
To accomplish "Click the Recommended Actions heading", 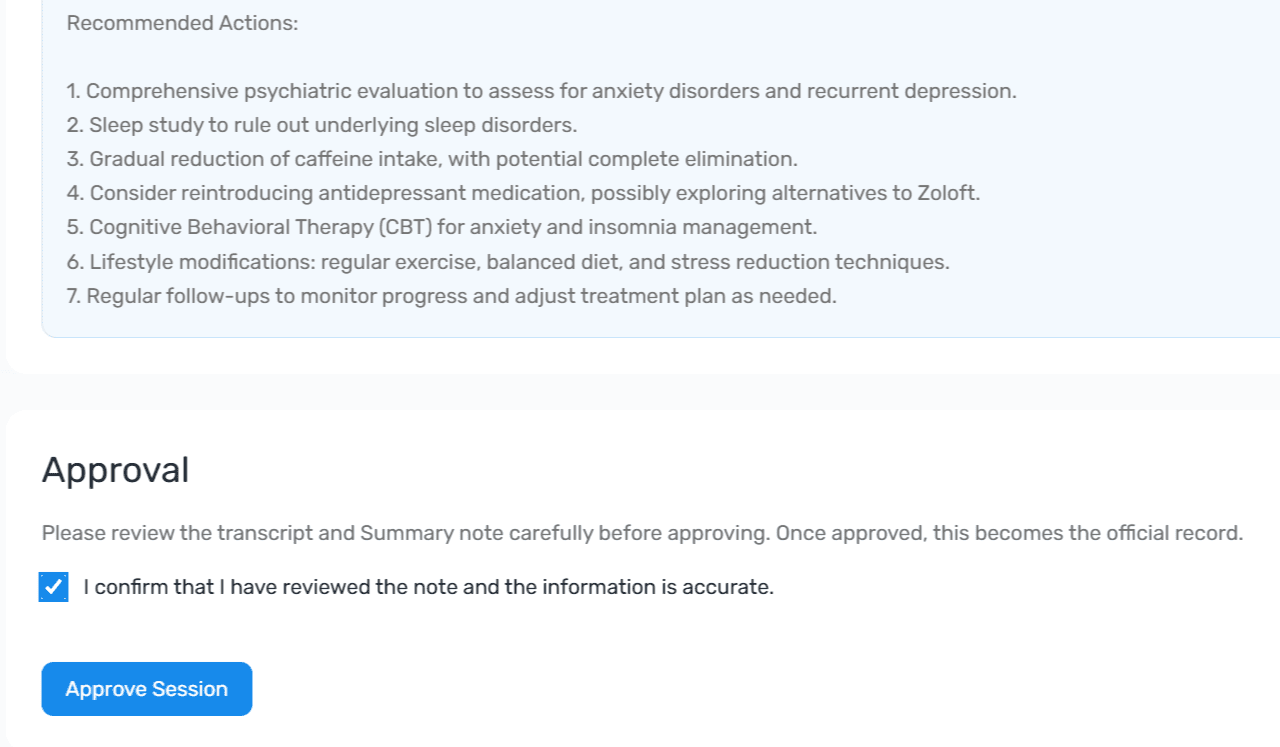I will [x=182, y=23].
